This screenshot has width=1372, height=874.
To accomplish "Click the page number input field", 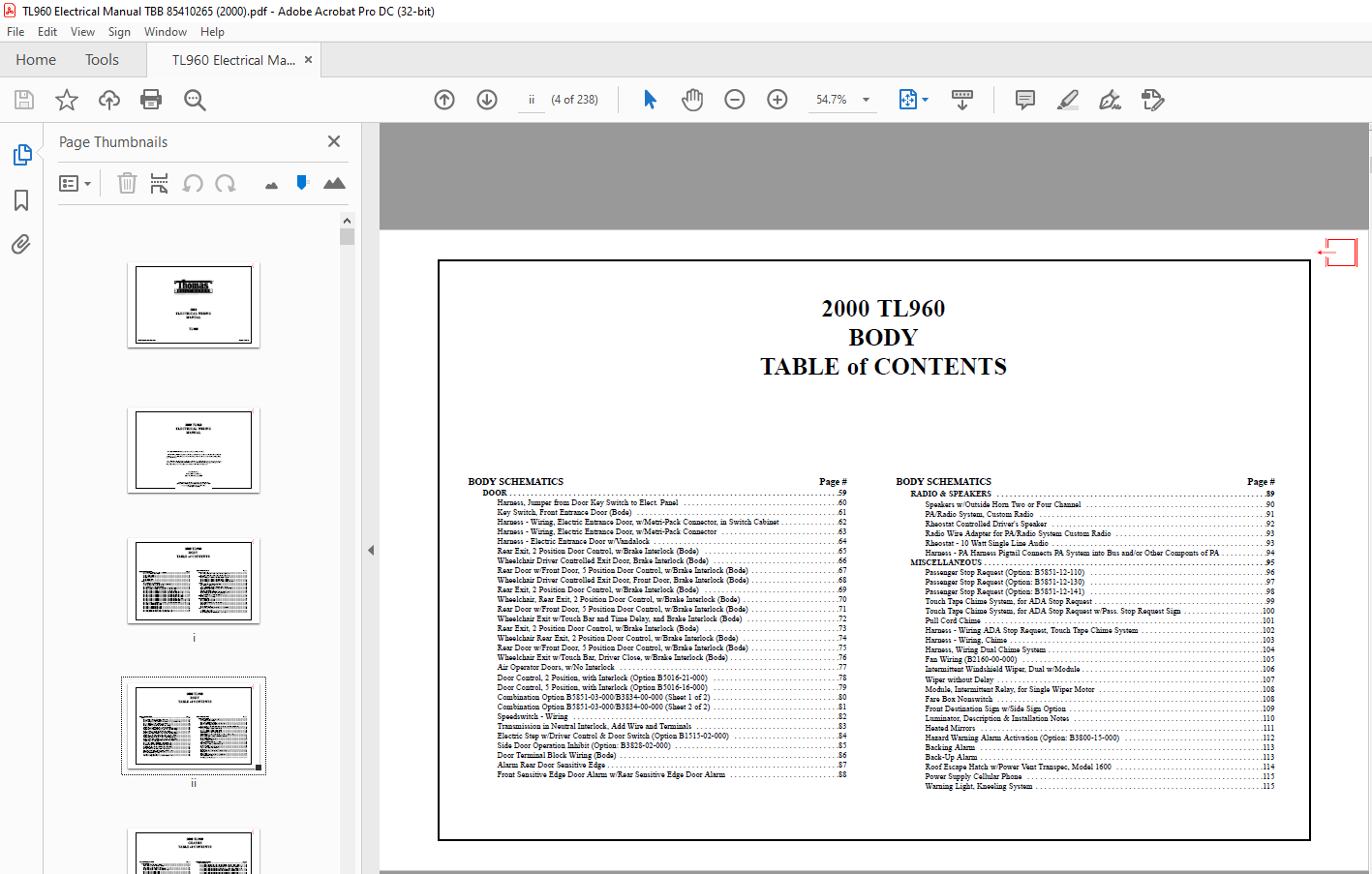I will click(x=532, y=100).
